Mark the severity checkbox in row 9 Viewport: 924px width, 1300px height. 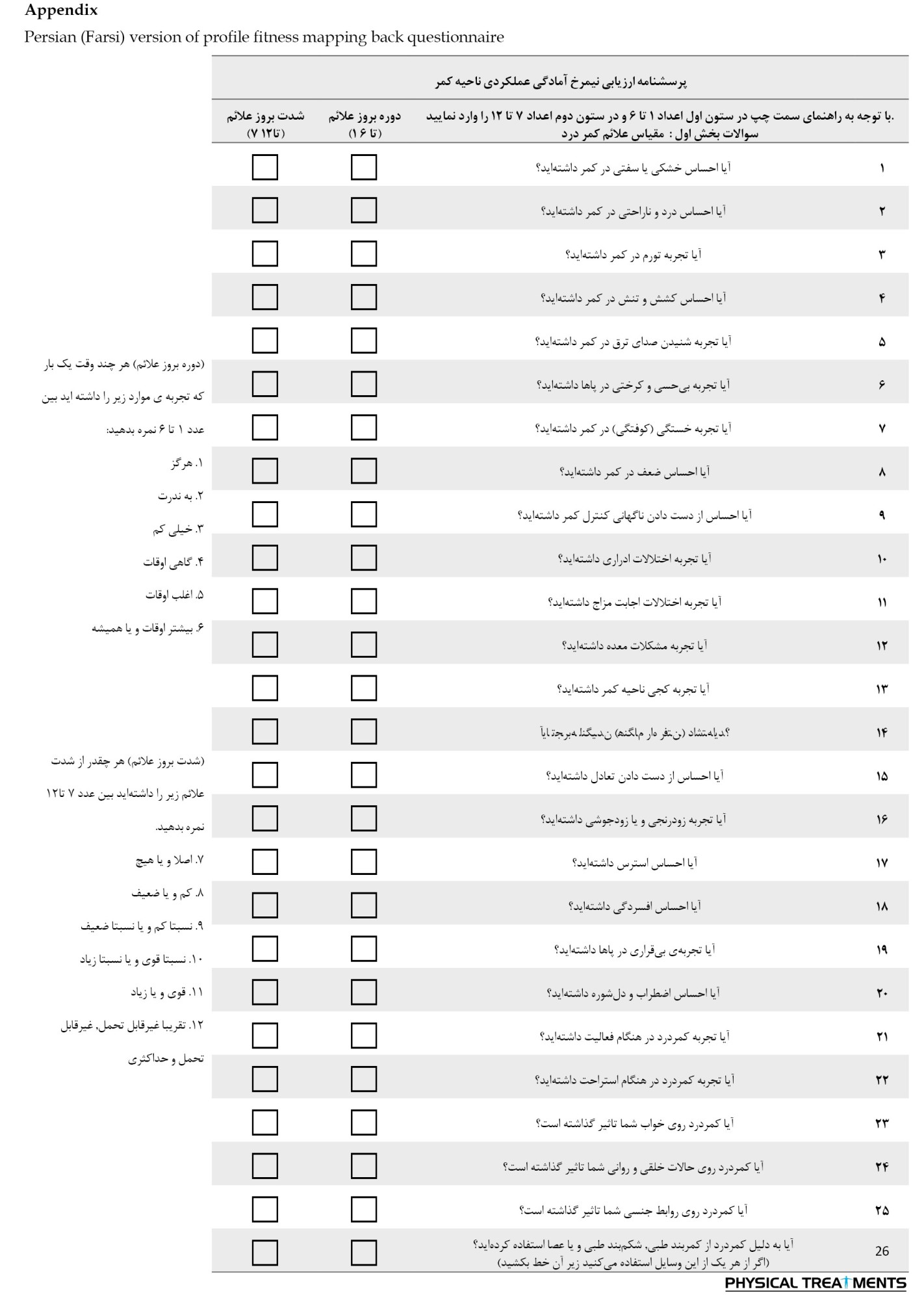tap(264, 515)
